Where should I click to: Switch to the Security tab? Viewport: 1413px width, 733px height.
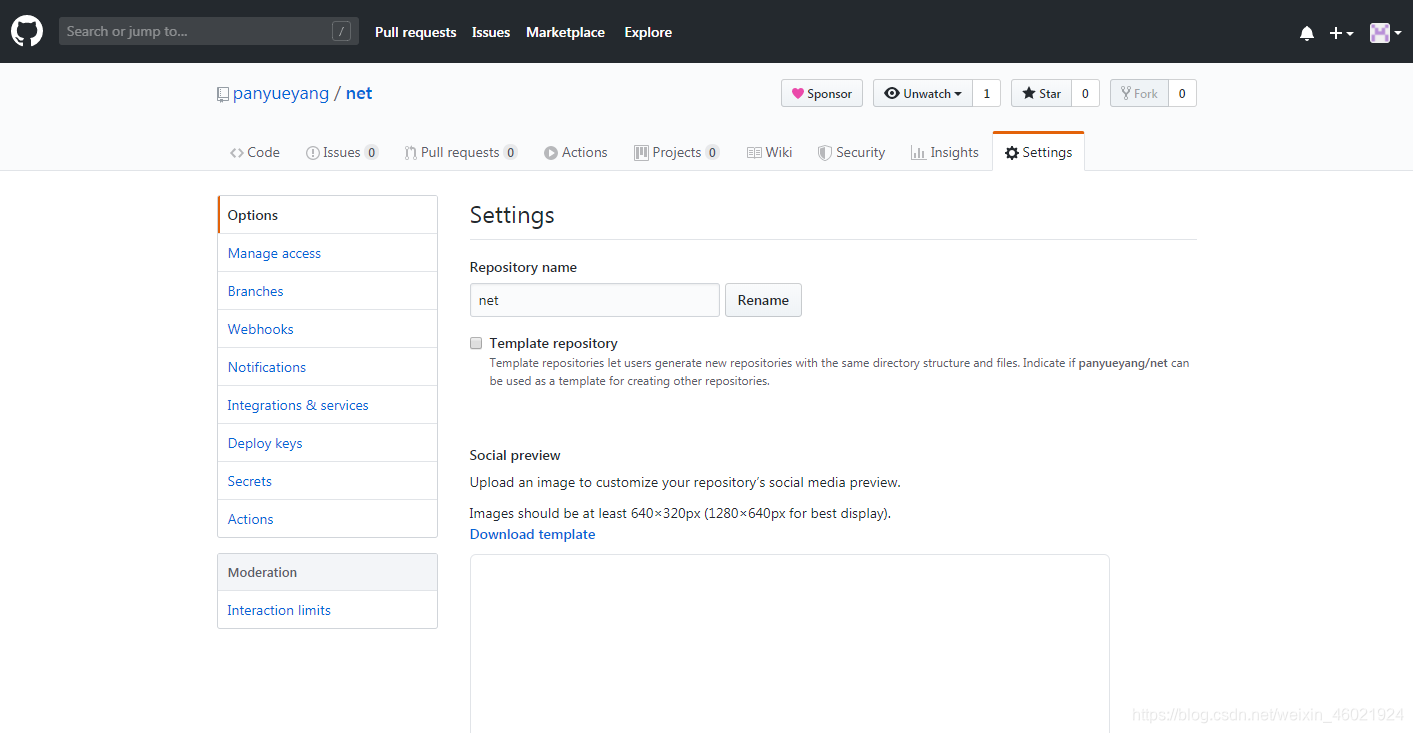pyautogui.click(x=851, y=152)
